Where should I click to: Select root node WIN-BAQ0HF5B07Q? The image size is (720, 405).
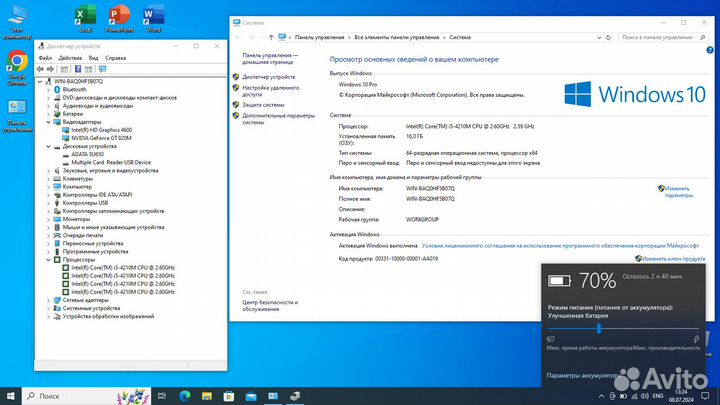pos(79,81)
